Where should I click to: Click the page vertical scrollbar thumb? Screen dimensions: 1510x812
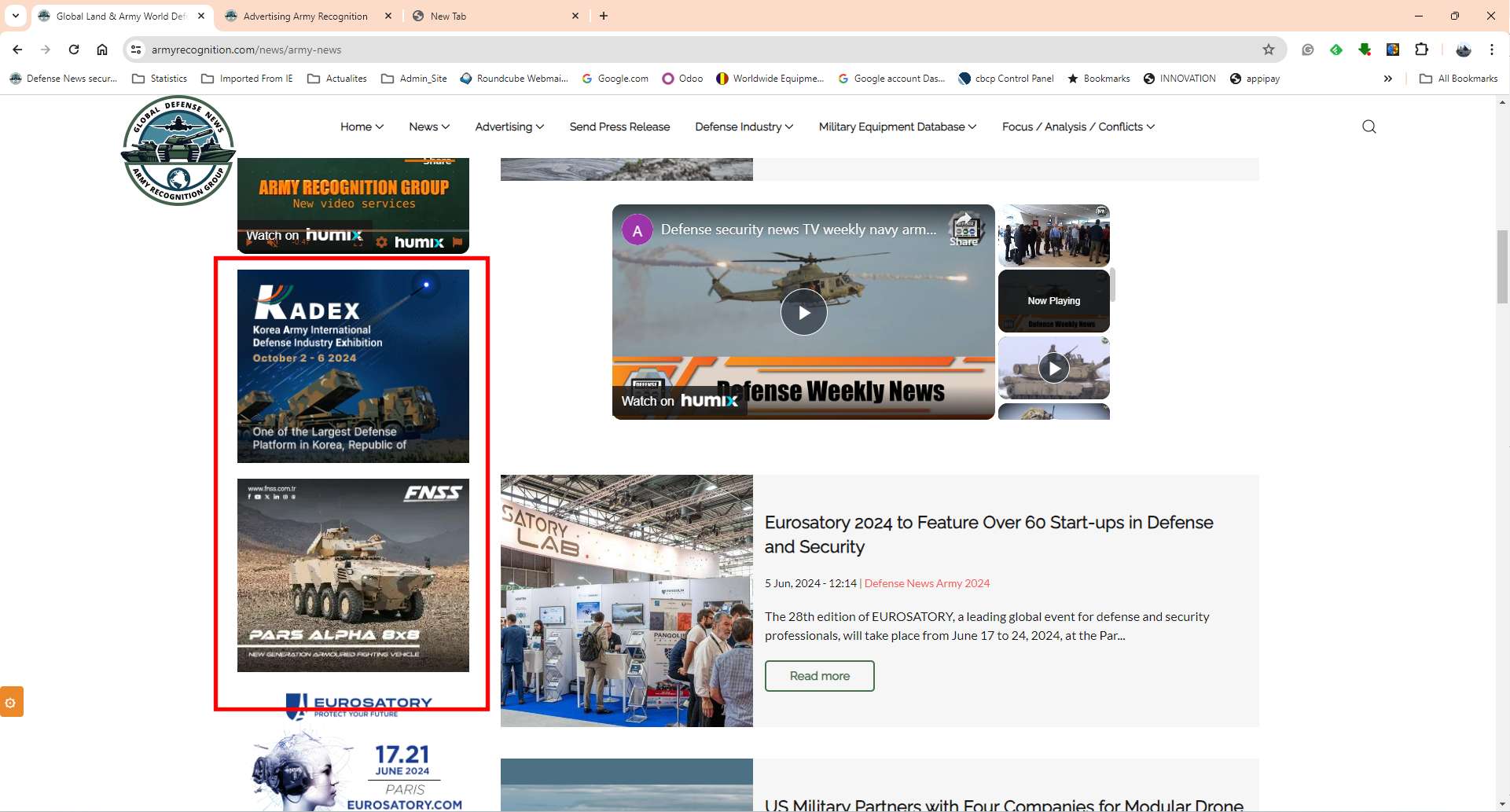pos(1502,266)
